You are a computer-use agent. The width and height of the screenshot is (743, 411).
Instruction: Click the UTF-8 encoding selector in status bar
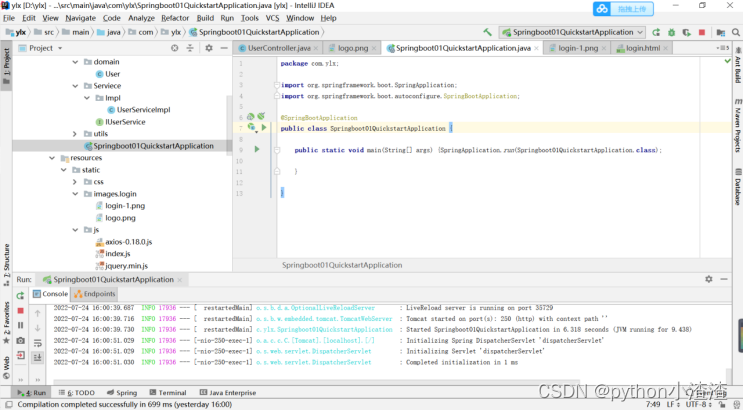698,404
